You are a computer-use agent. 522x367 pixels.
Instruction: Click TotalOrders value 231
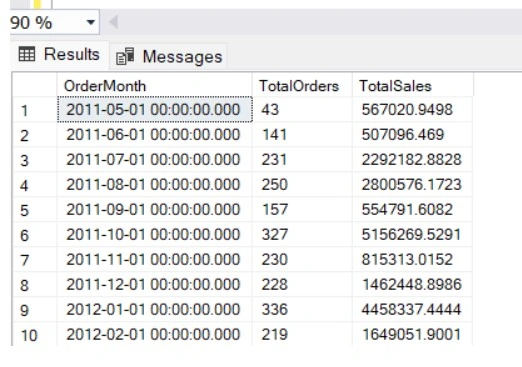pos(302,160)
